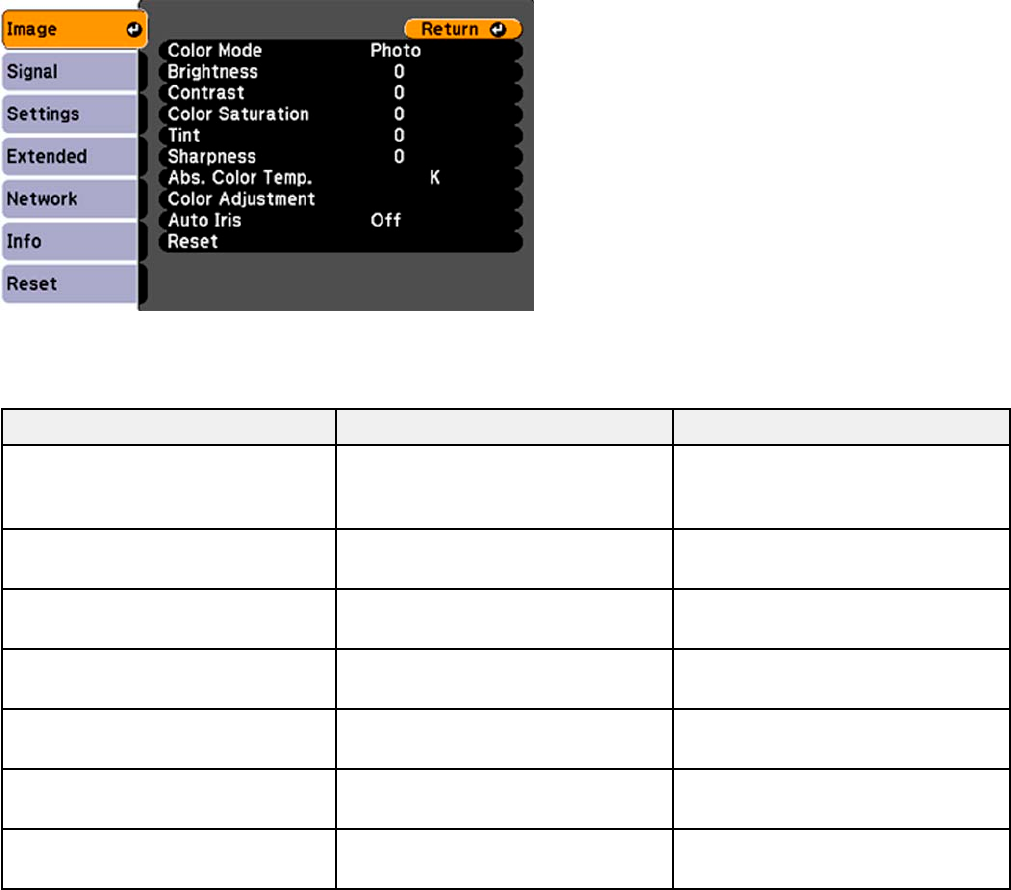Select the Image menu tab
The width and height of the screenshot is (1011, 890).
click(75, 30)
